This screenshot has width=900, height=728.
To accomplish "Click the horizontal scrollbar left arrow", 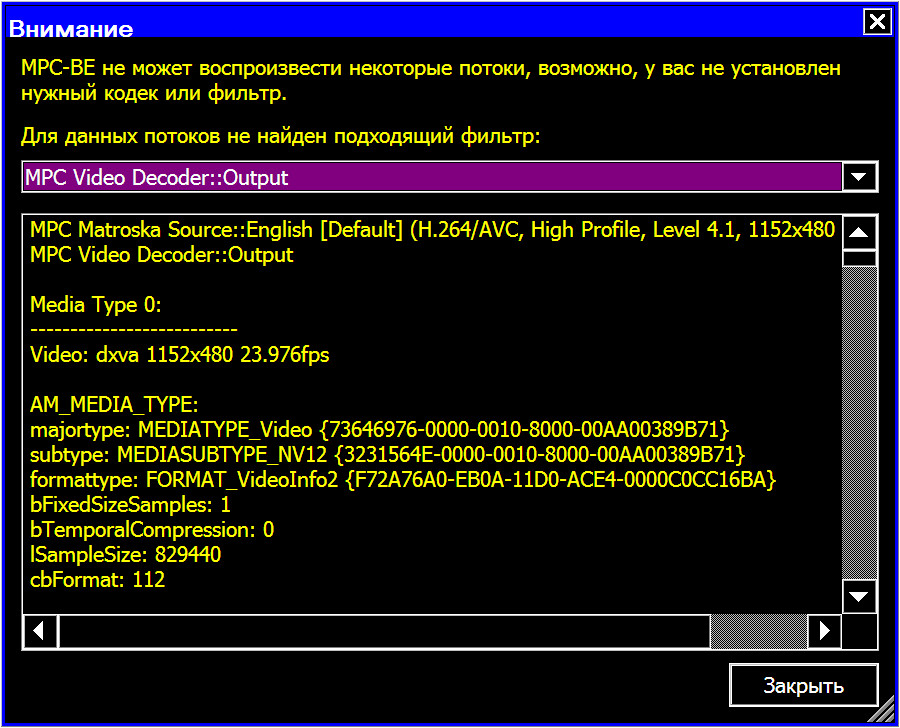I will pyautogui.click(x=40, y=631).
